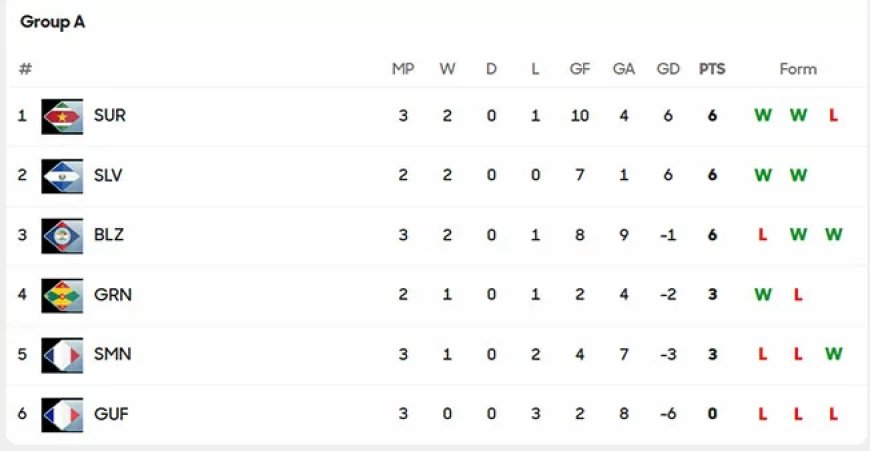
Task: Click the MP column header
Action: (x=403, y=69)
